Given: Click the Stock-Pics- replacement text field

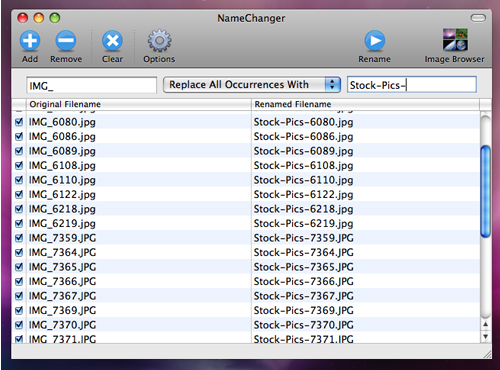Looking at the screenshot, I should pos(412,85).
